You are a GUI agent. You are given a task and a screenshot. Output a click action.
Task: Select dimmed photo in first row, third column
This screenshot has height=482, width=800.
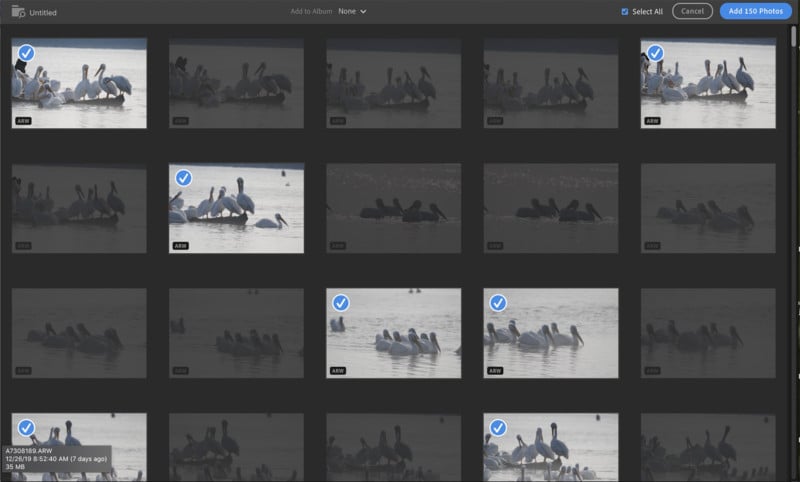pos(393,83)
